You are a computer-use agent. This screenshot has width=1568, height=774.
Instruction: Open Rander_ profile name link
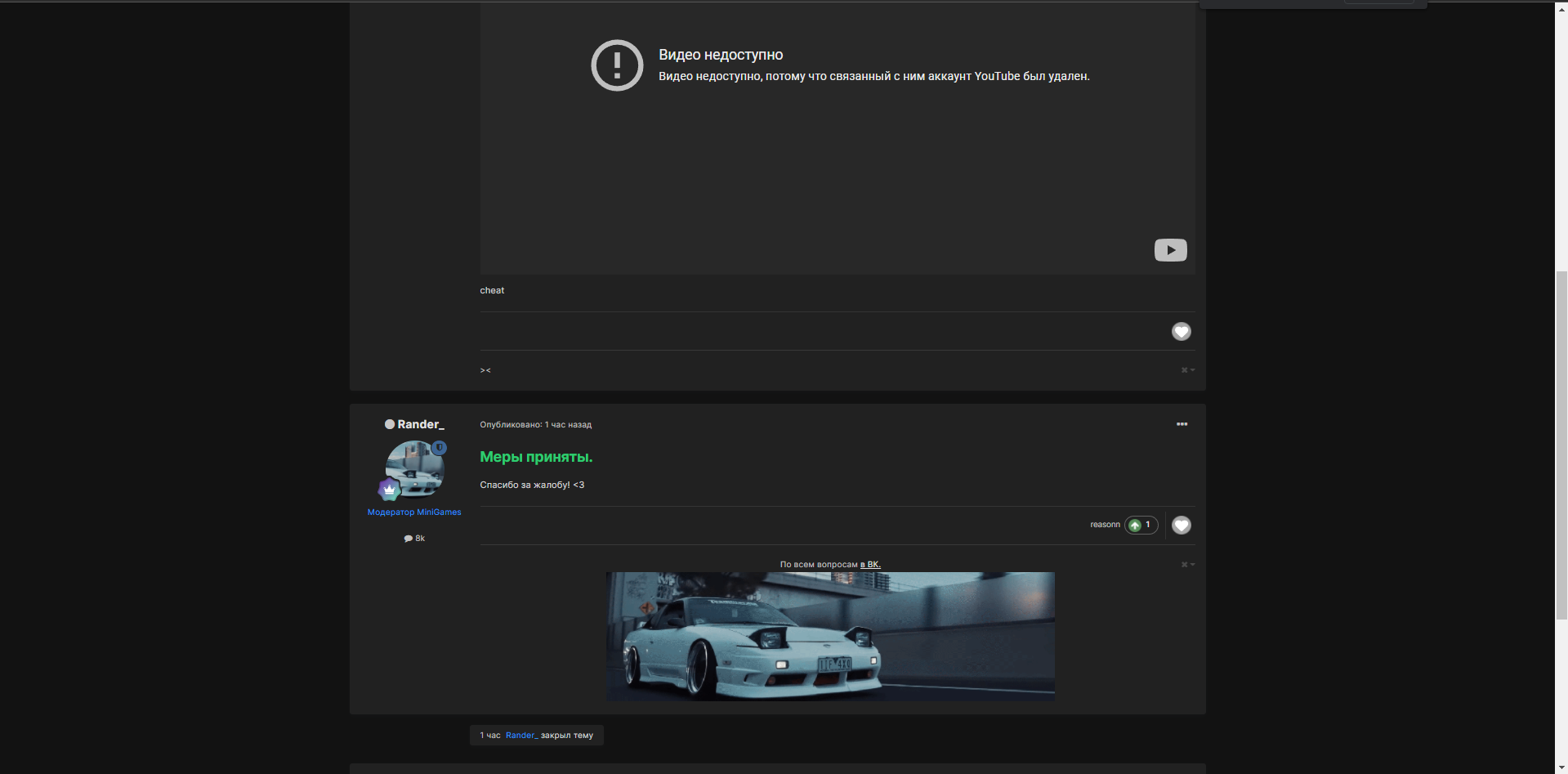pos(421,424)
